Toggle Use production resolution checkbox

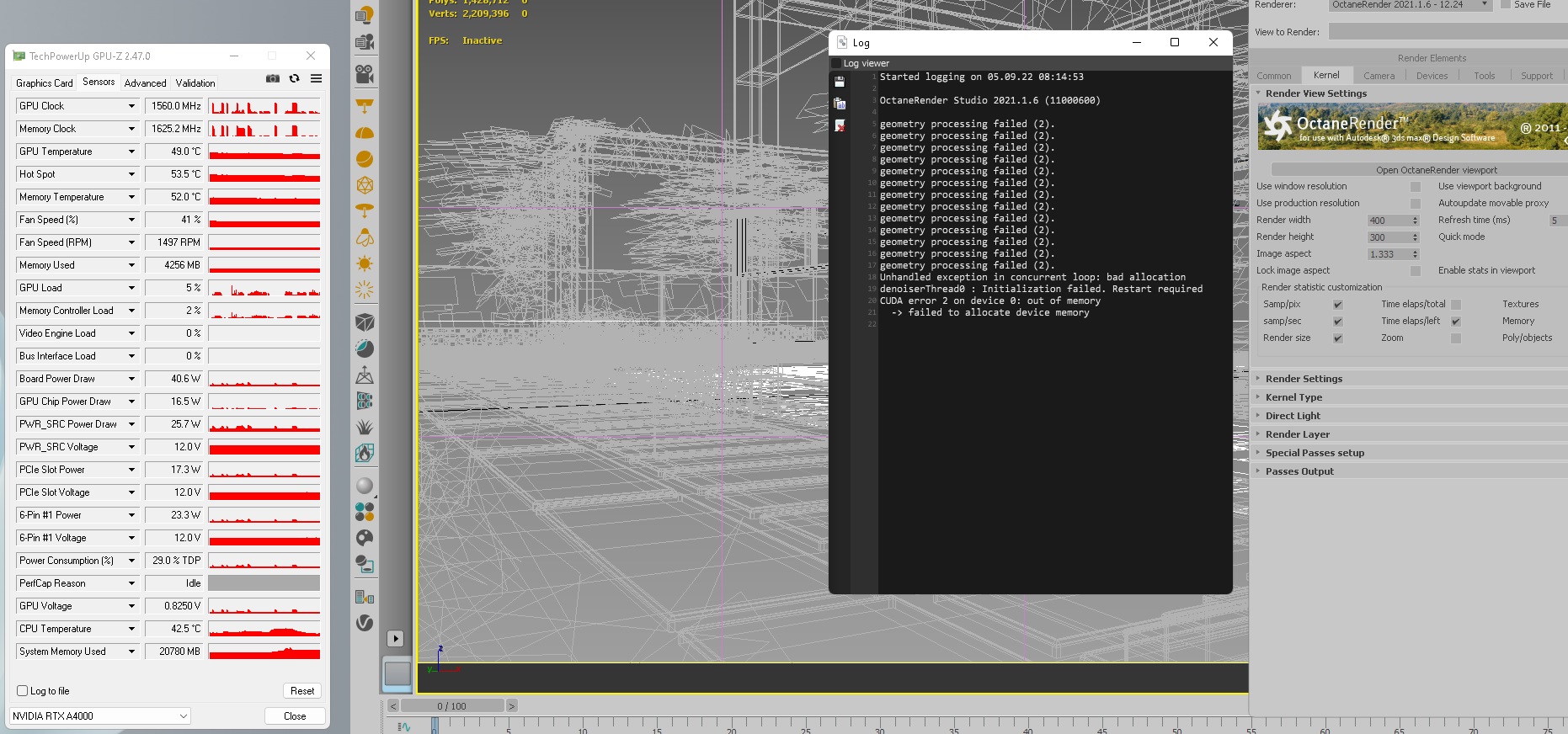coord(1415,204)
